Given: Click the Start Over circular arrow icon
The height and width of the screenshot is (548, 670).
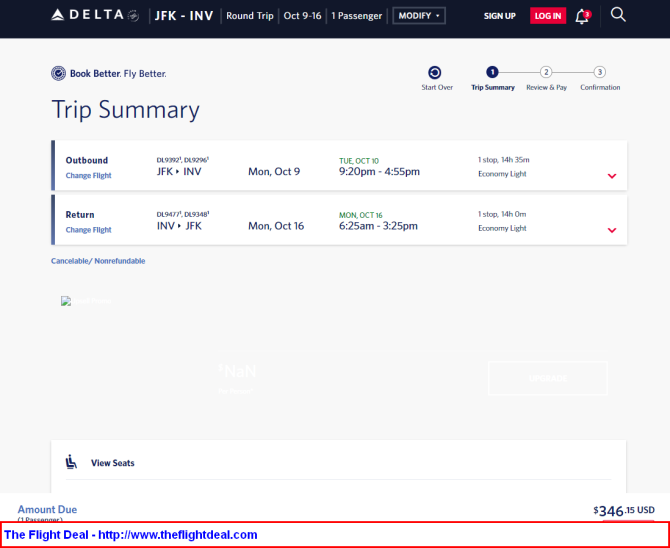Looking at the screenshot, I should (x=435, y=73).
